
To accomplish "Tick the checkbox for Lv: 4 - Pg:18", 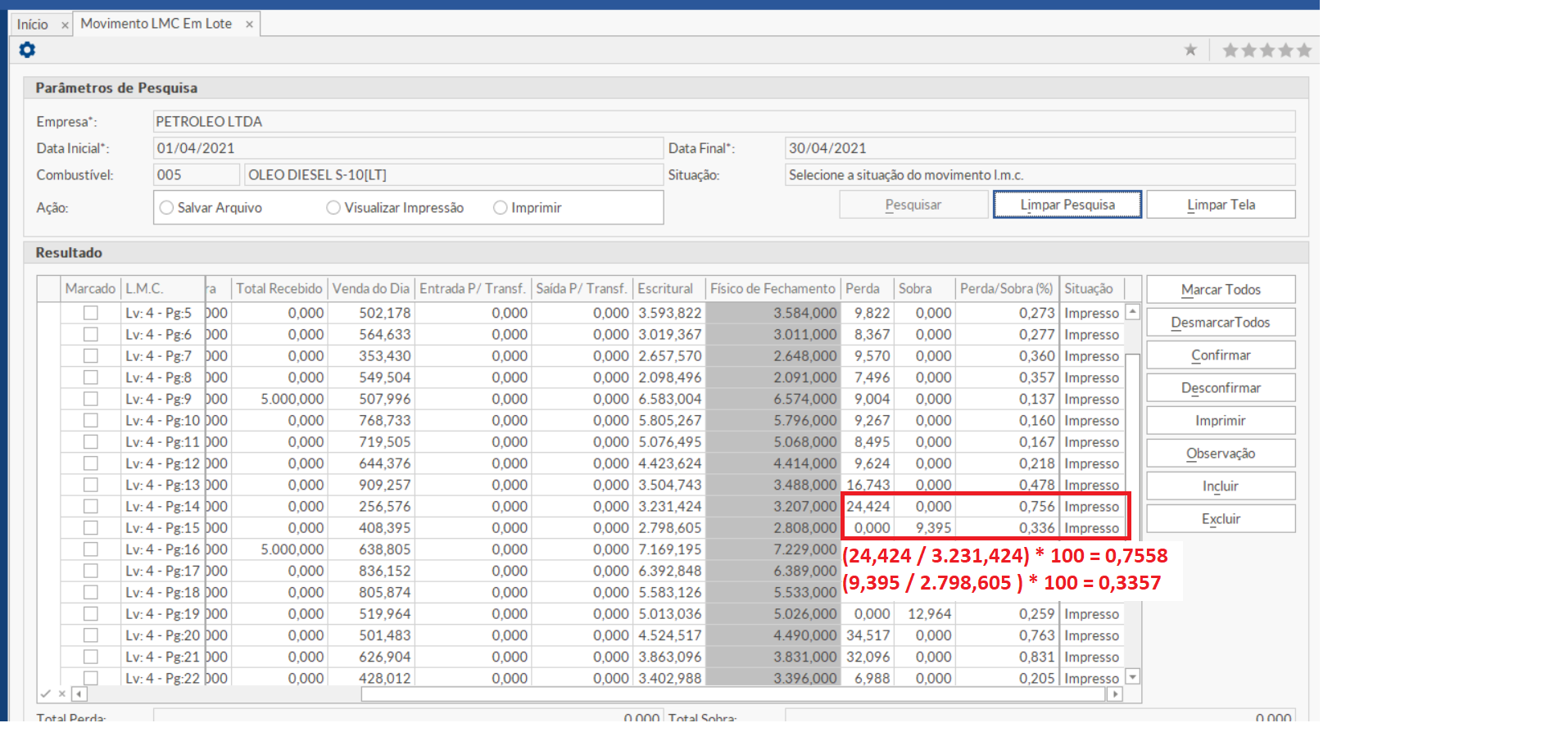I will click(x=91, y=592).
